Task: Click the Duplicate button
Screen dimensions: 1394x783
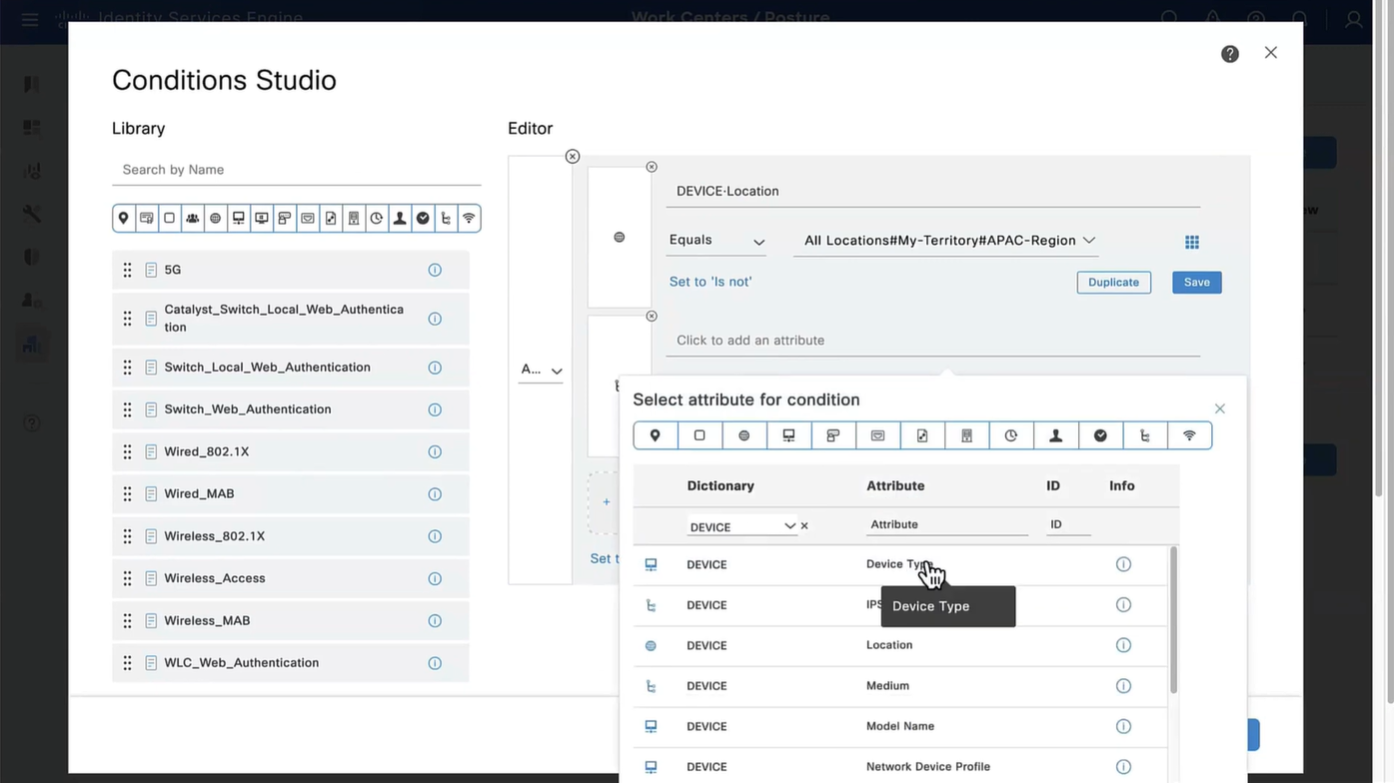Action: [x=1113, y=283]
